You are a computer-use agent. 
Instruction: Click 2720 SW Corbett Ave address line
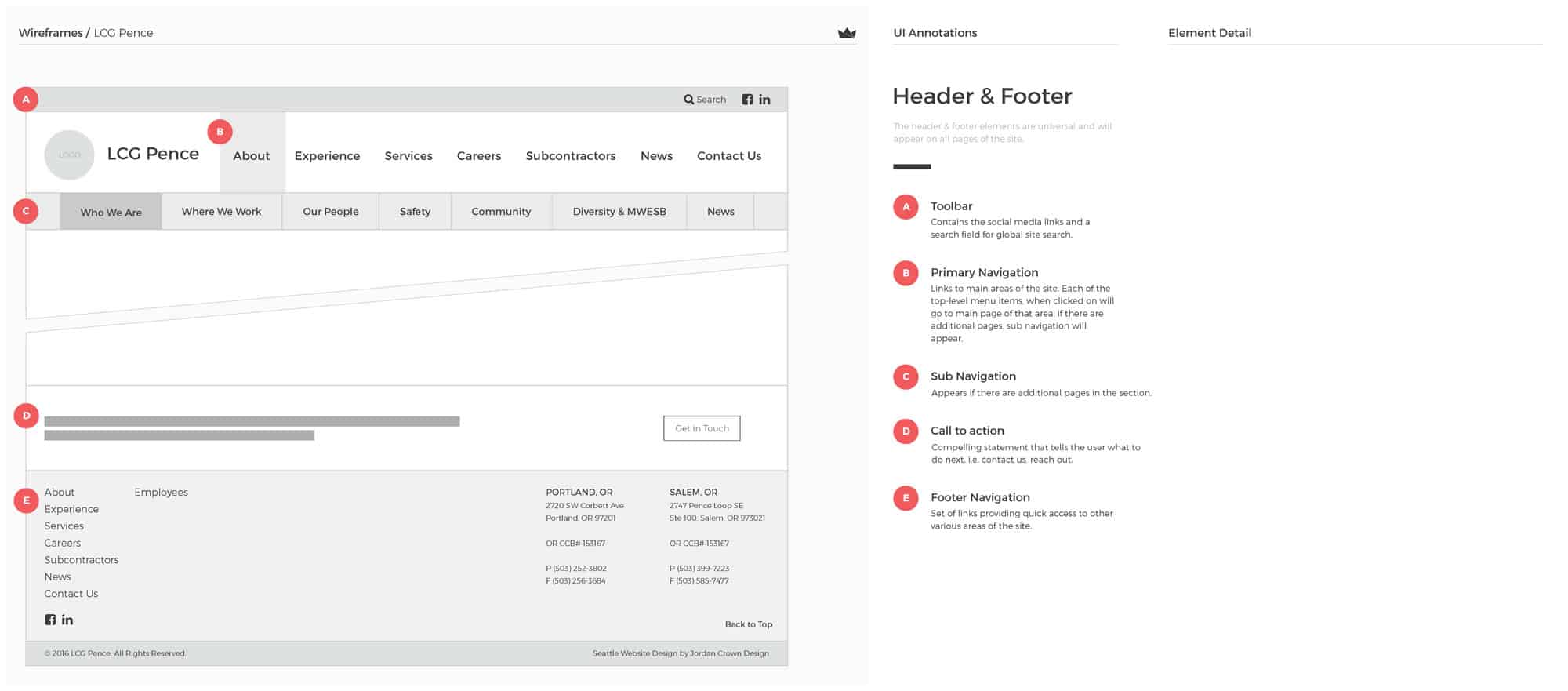tap(585, 506)
